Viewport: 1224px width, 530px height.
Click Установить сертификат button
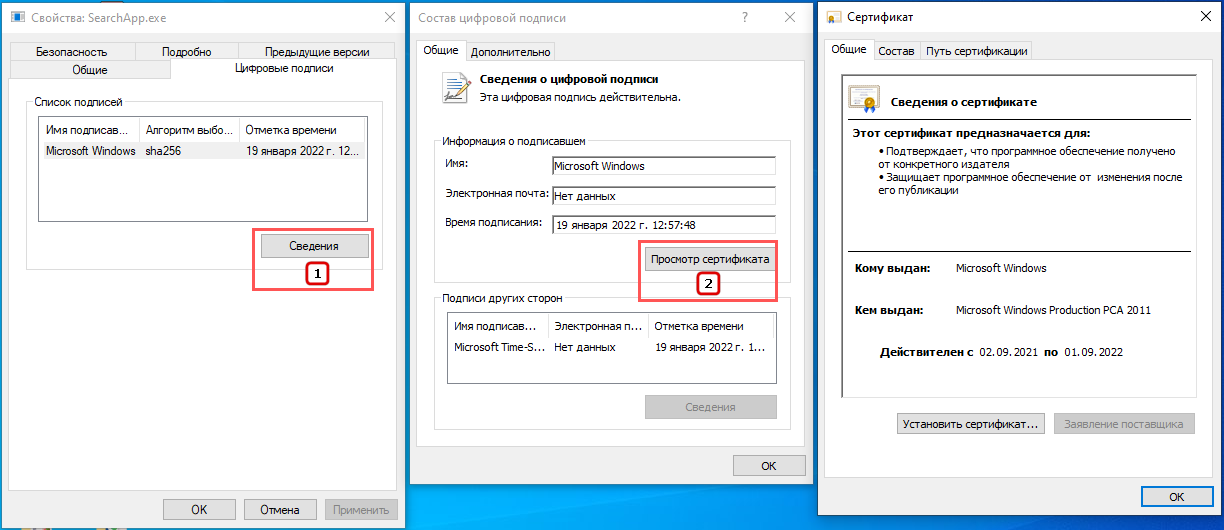971,424
